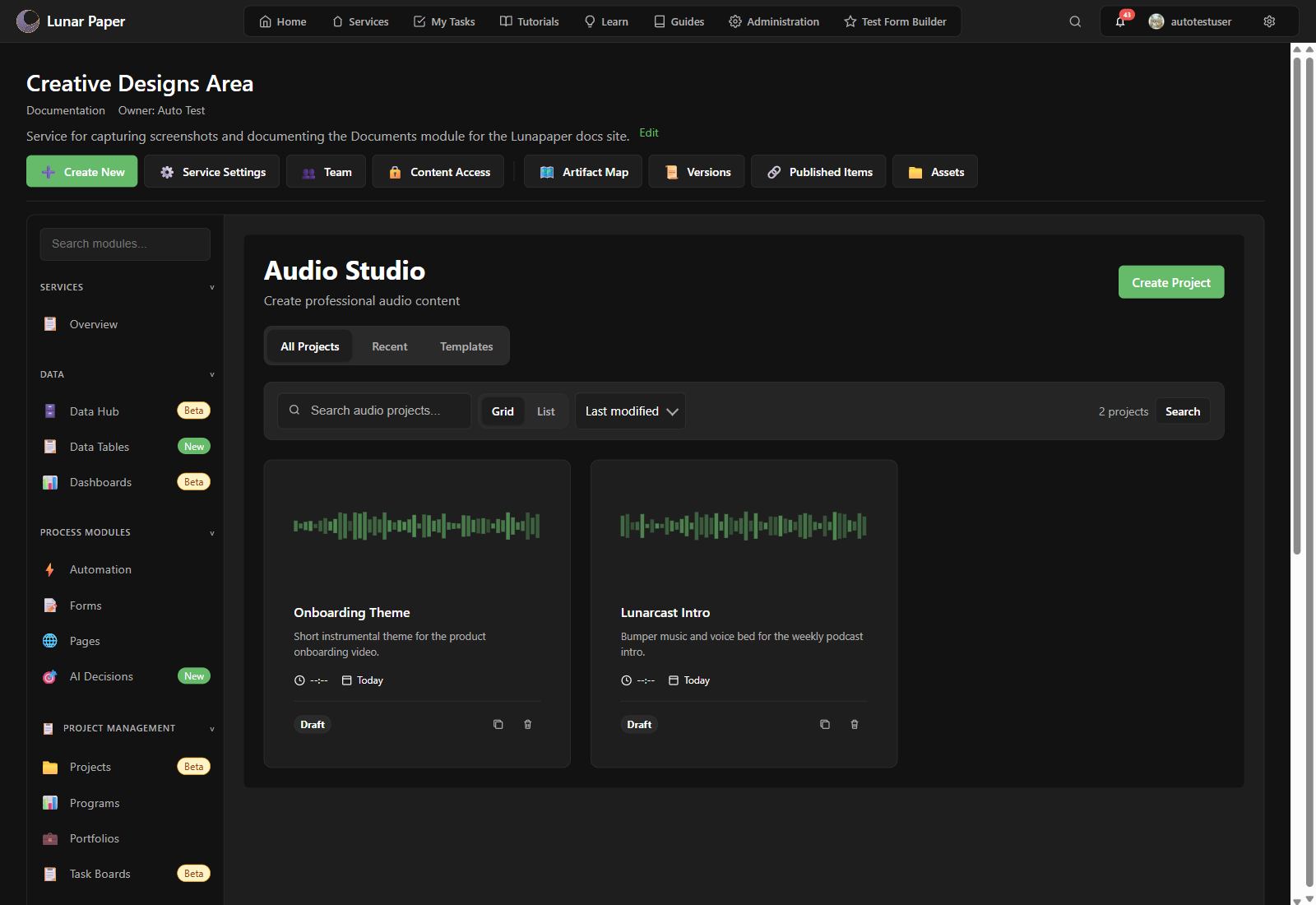The image size is (1316, 905).
Task: Open Automation in the sidebar
Action: click(125, 569)
